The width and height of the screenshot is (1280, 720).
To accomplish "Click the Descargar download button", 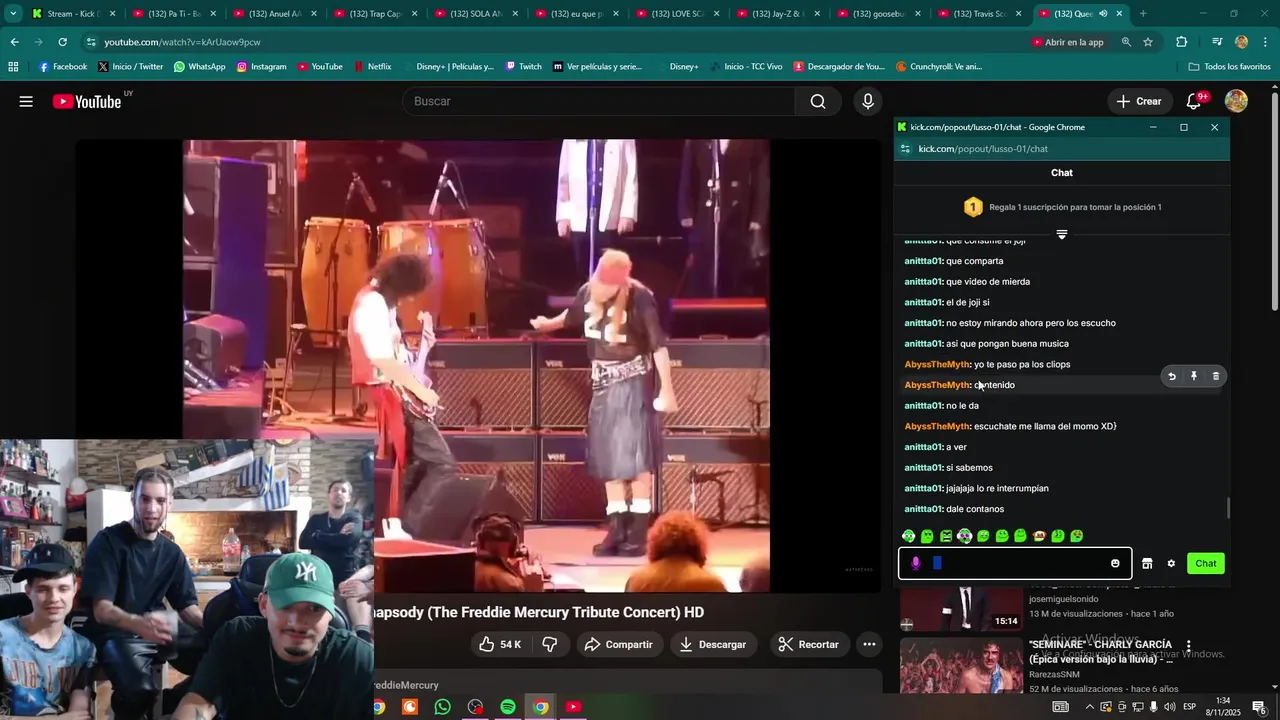I will click(x=713, y=644).
